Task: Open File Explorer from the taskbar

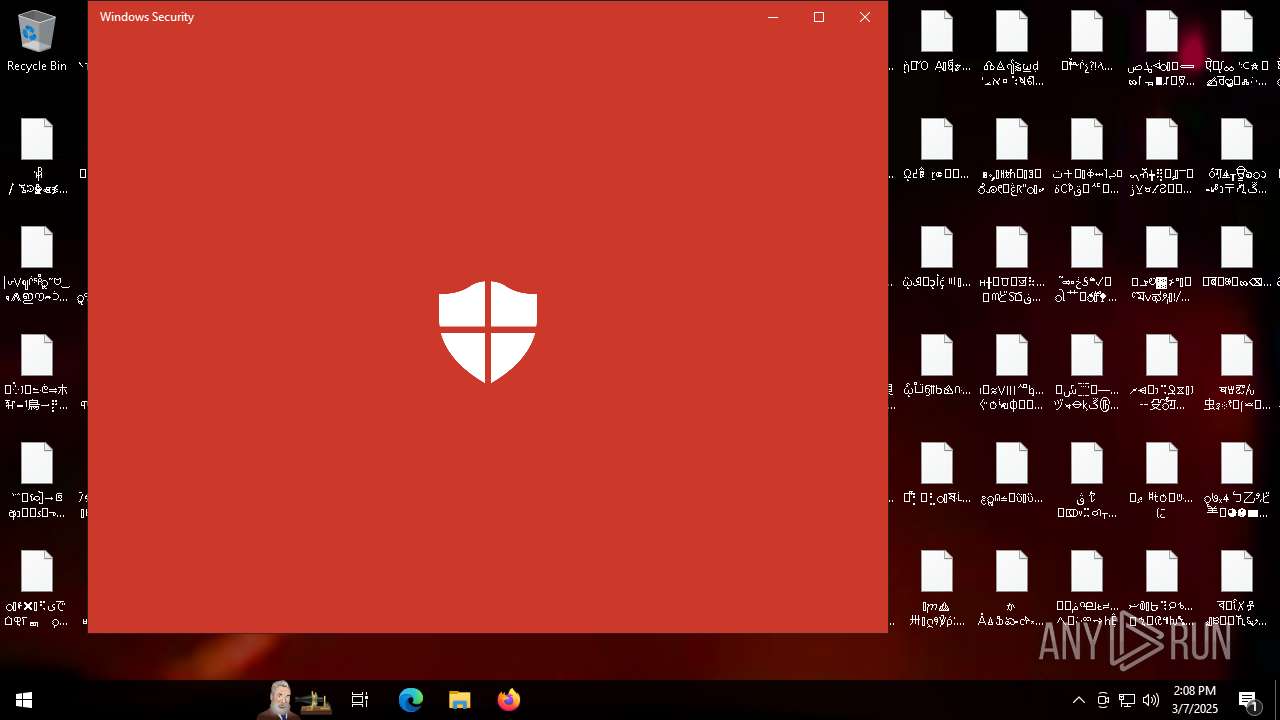Action: coord(460,700)
